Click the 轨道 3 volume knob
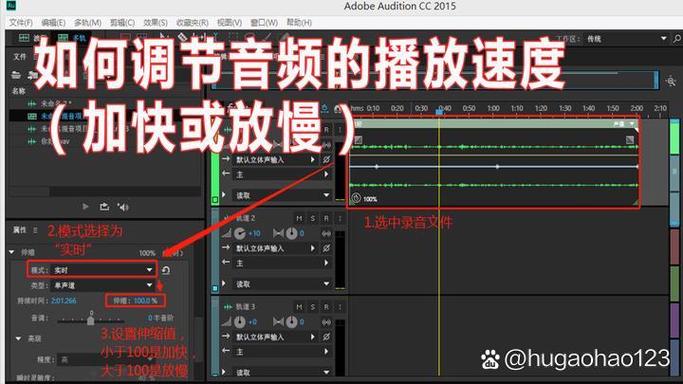This screenshot has height=384, width=683. tap(240, 322)
